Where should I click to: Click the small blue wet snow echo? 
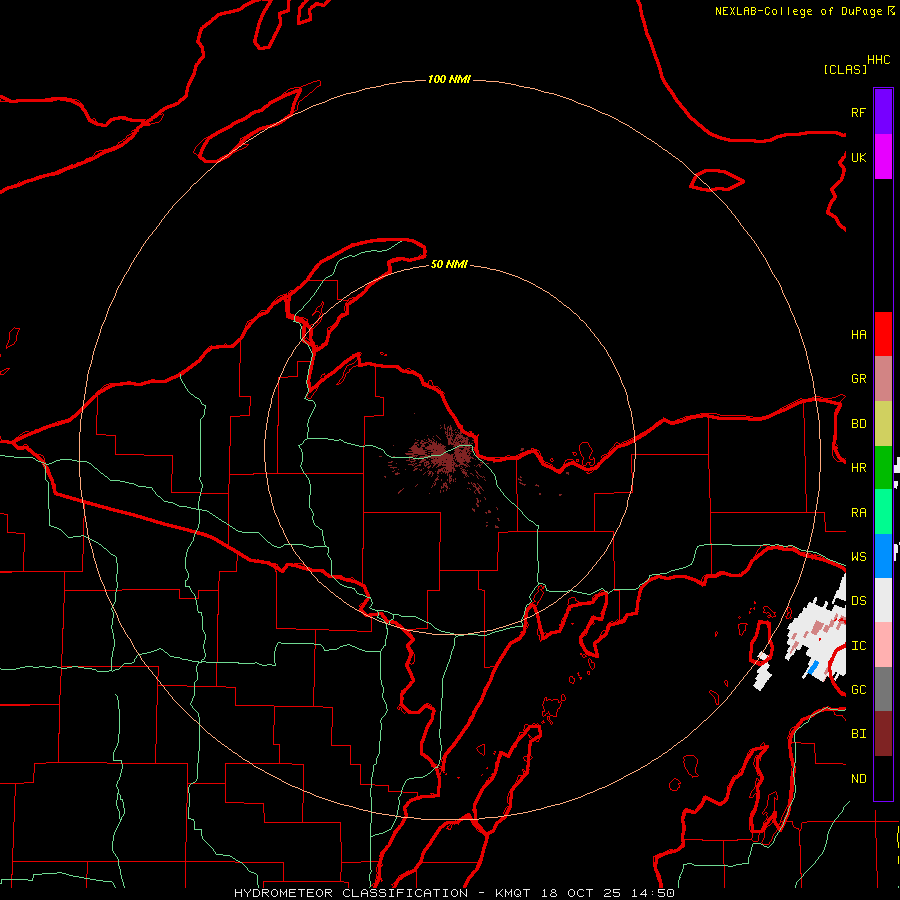[813, 668]
